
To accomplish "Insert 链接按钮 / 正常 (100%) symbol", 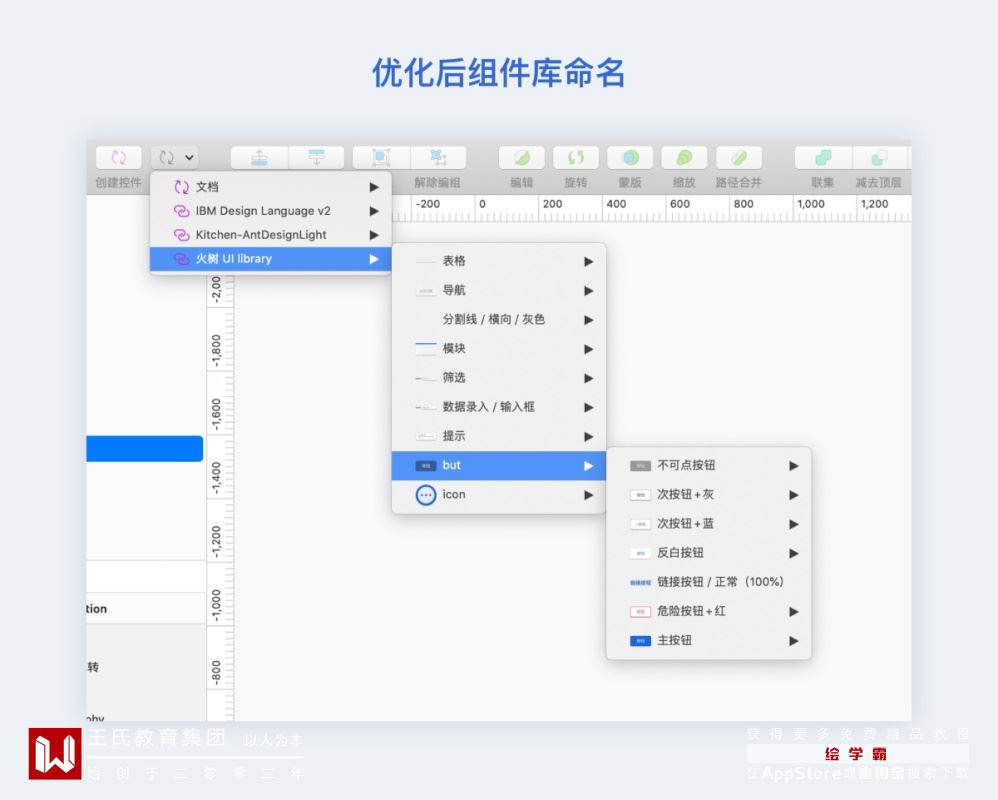I will (x=709, y=582).
